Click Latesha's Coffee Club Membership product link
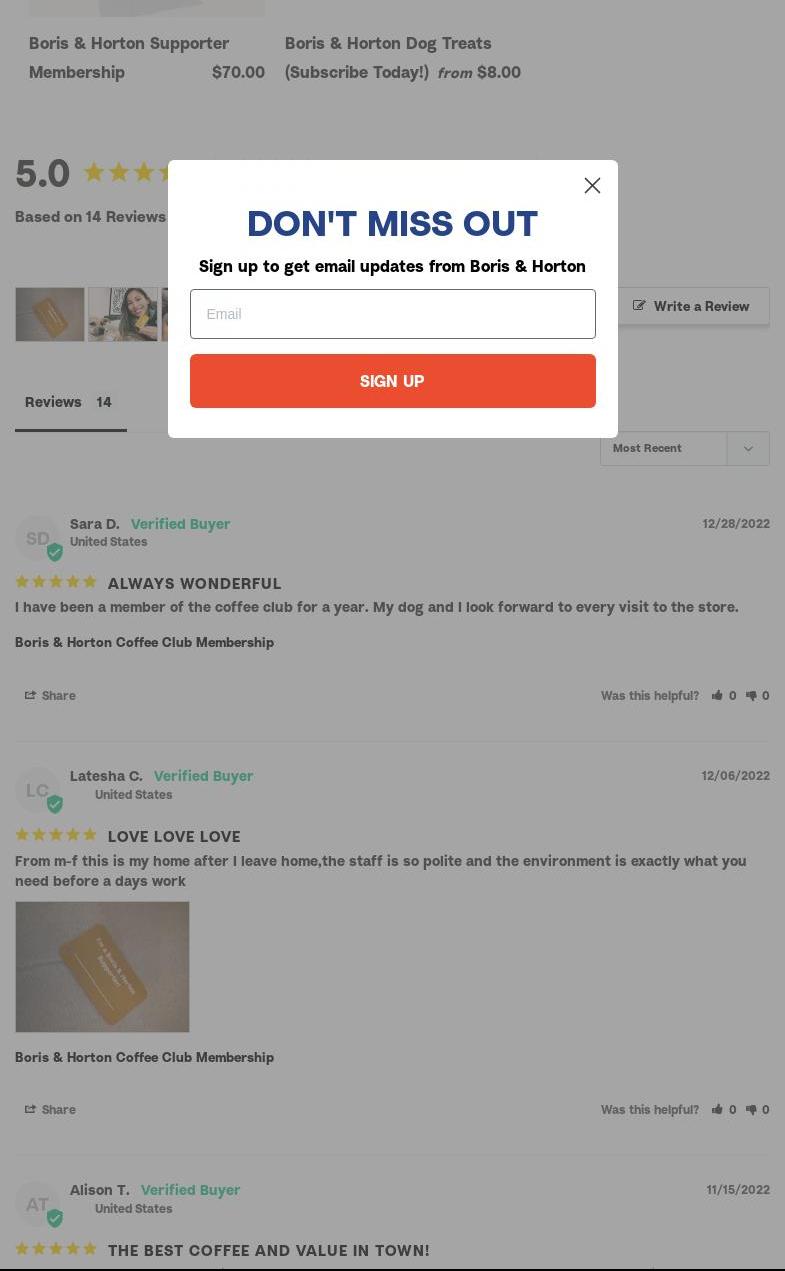Image resolution: width=785 pixels, height=1271 pixels. [x=144, y=1057]
